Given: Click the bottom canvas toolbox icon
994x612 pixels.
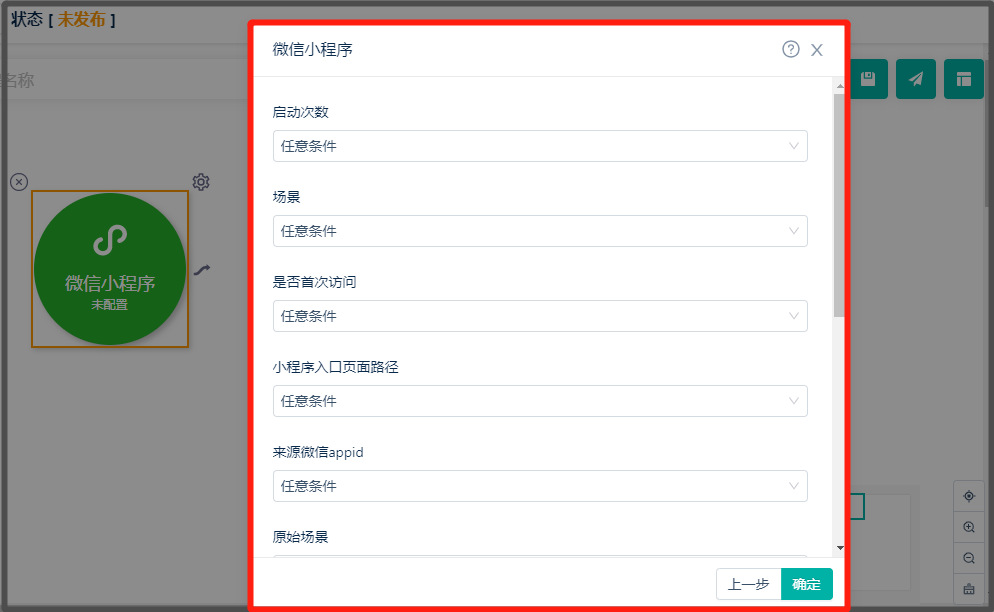Looking at the screenshot, I should tap(969, 589).
